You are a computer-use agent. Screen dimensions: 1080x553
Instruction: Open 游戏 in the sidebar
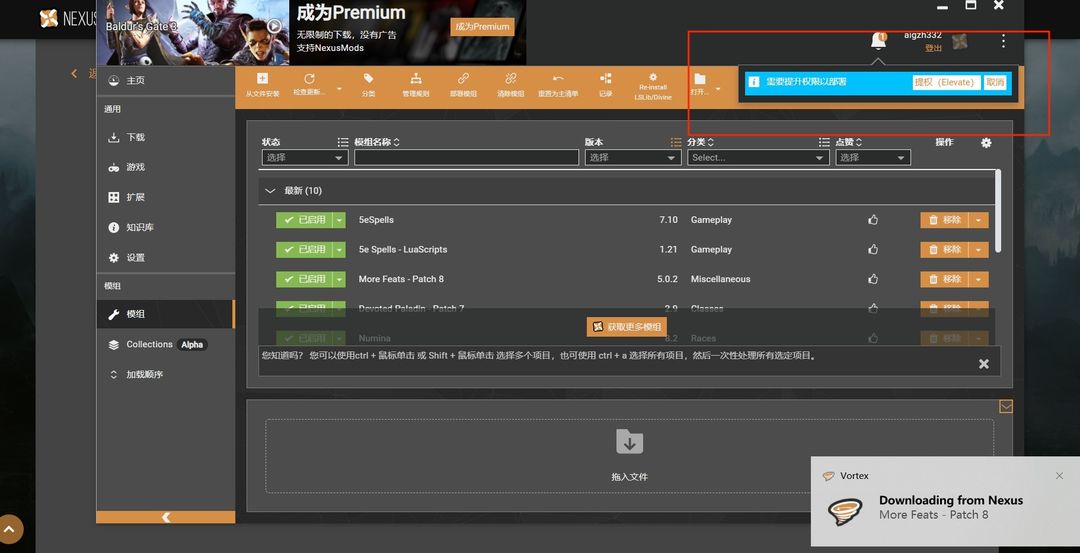165,167
